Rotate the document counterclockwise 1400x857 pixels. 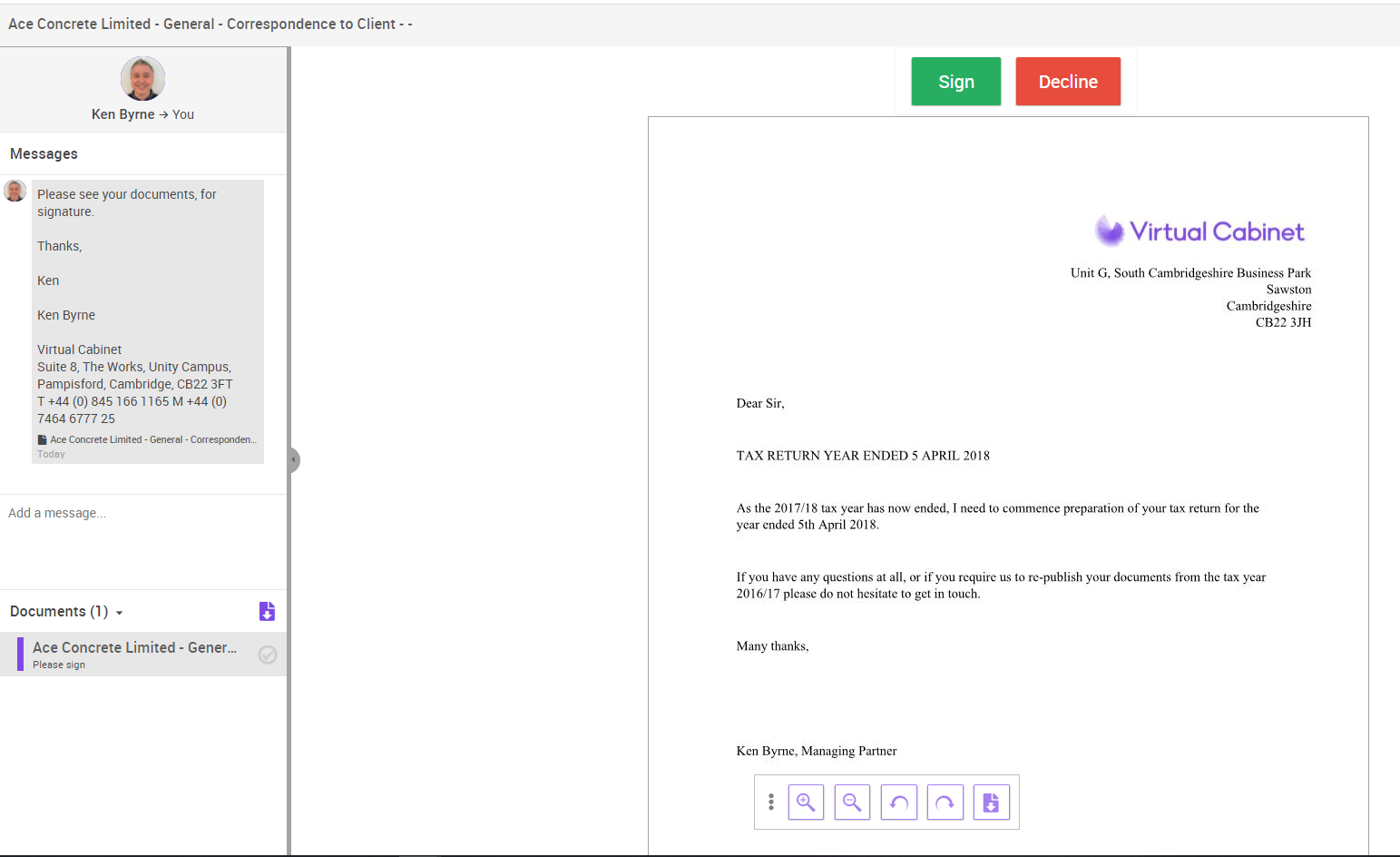pyautogui.click(x=898, y=802)
